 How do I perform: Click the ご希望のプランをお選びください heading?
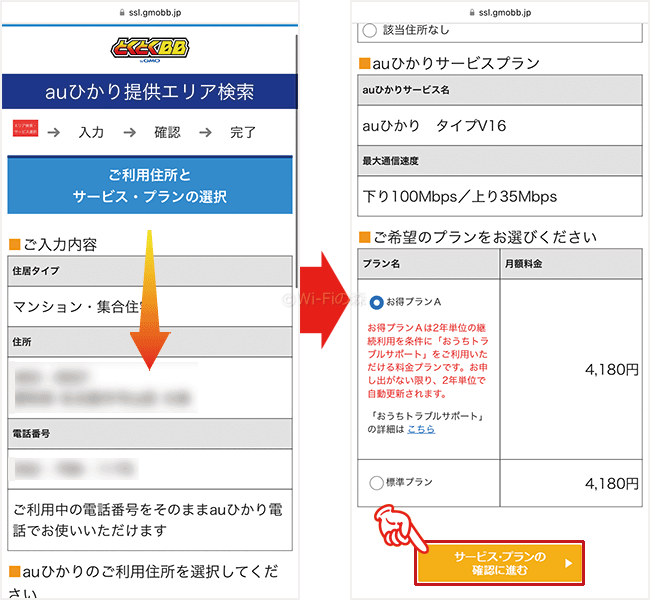(x=478, y=237)
